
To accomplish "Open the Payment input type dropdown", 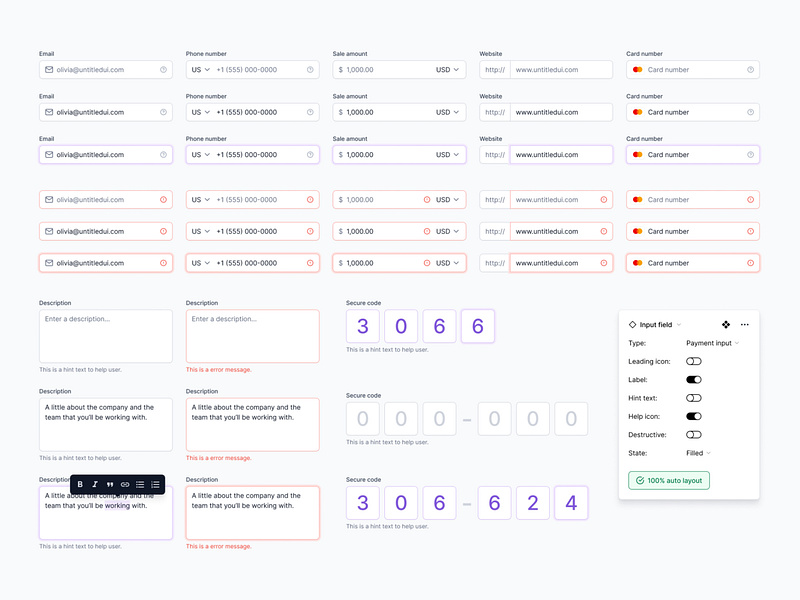I will click(x=711, y=343).
